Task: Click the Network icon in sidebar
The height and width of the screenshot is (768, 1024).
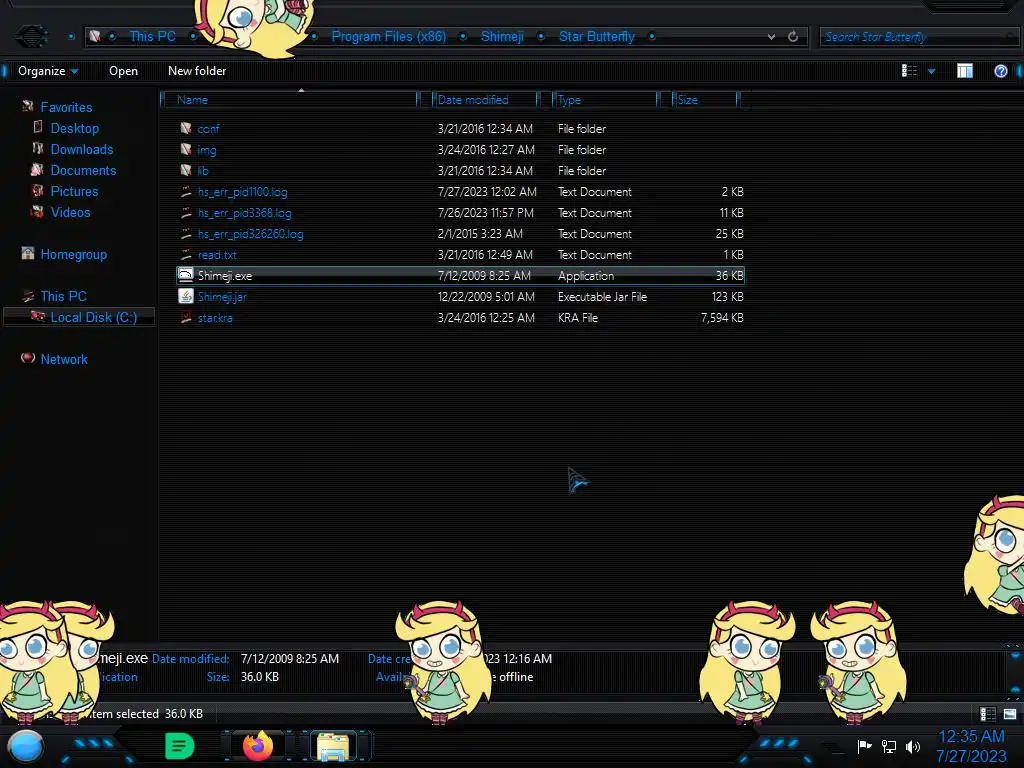Action: pos(27,357)
